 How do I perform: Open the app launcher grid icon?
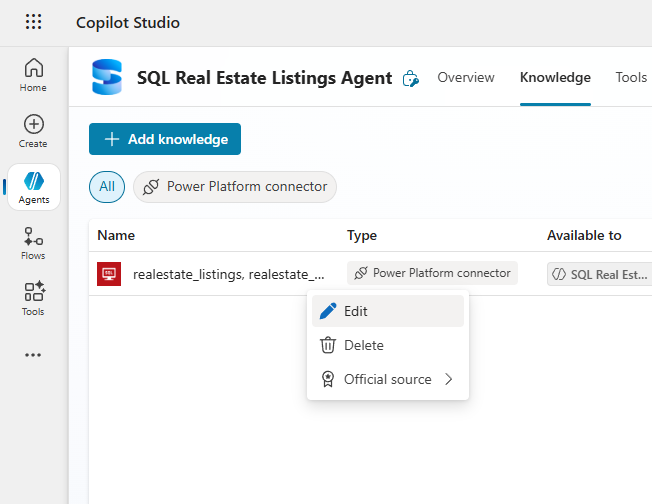pyautogui.click(x=33, y=22)
